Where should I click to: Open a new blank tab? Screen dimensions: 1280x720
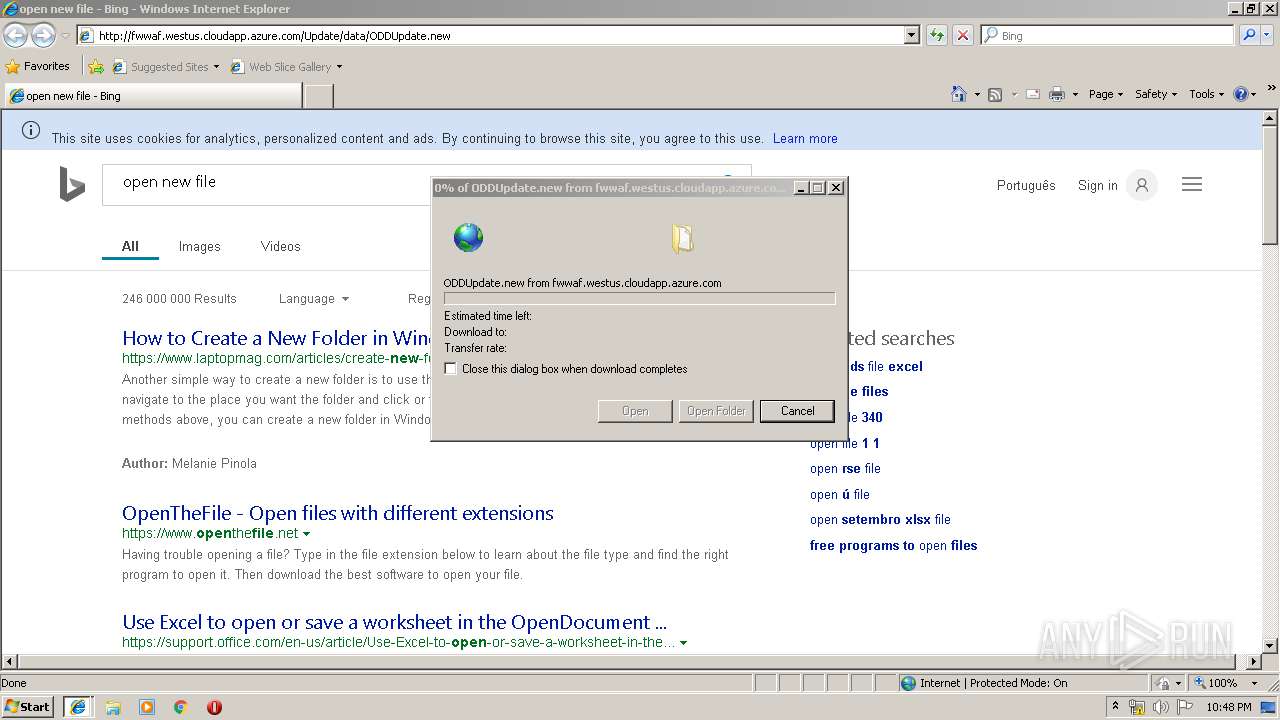click(318, 96)
